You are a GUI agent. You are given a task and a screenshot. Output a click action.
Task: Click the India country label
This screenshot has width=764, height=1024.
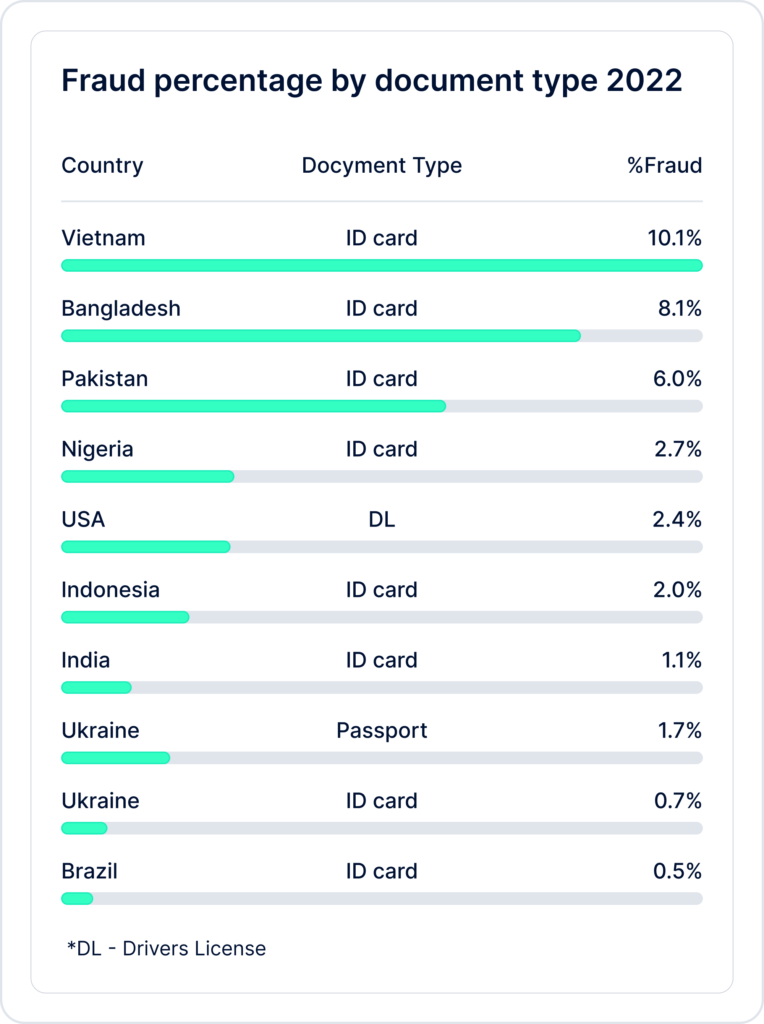(x=86, y=660)
